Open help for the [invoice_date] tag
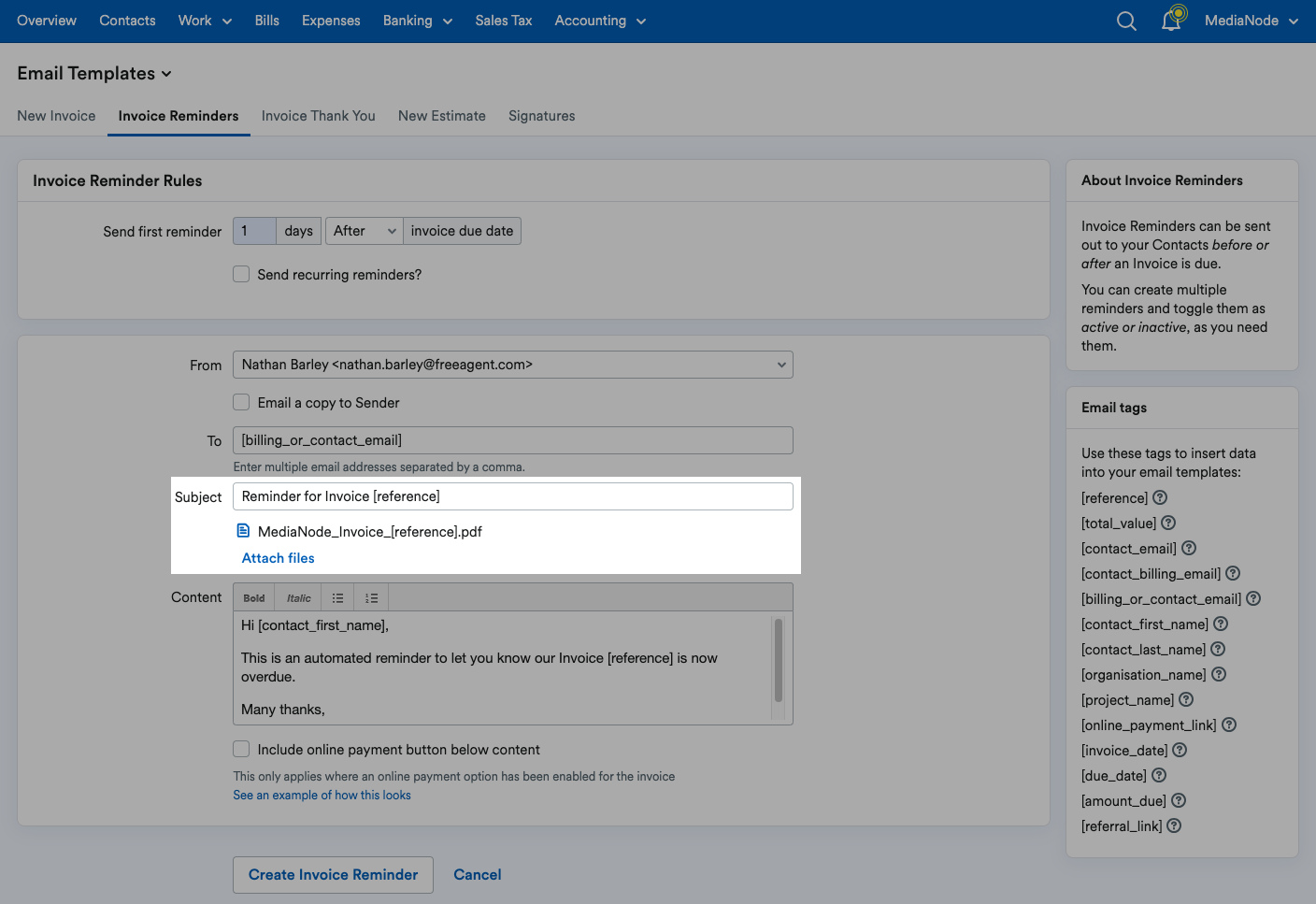 click(x=1180, y=751)
